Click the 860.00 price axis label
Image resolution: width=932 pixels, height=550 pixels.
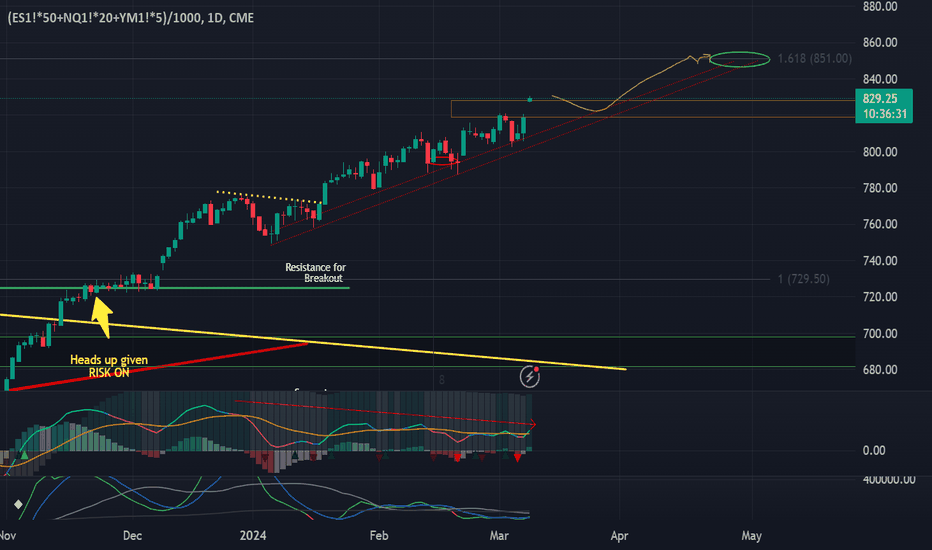pos(880,42)
